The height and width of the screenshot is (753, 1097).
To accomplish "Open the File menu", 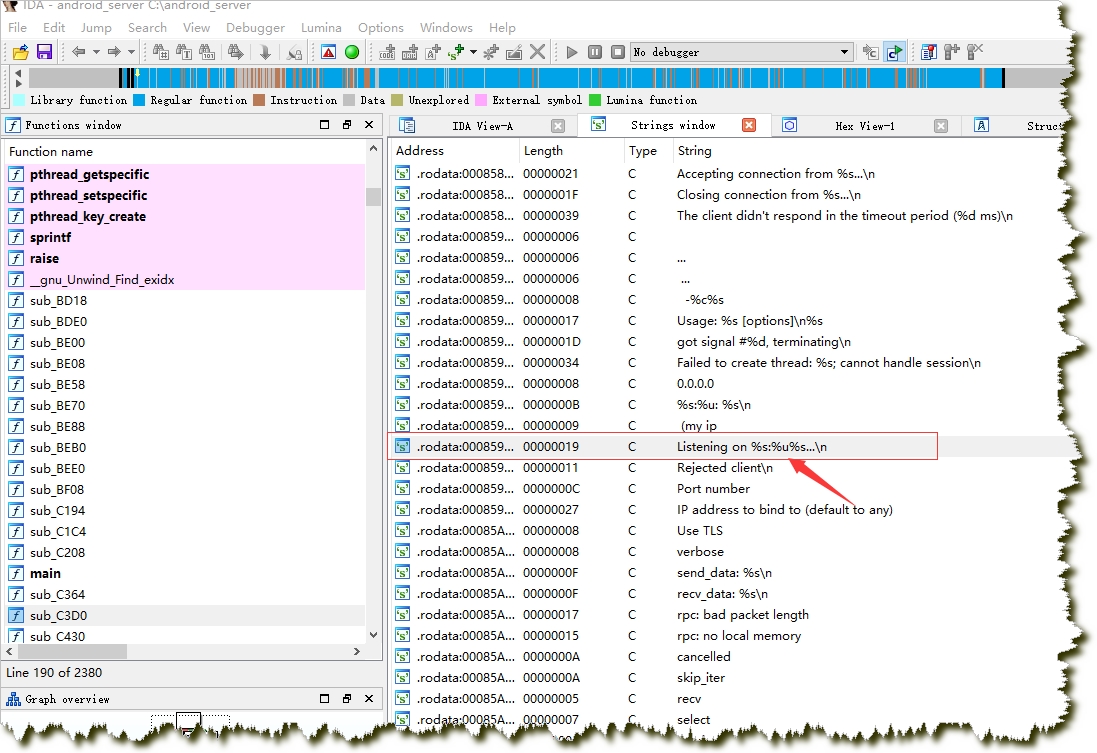I will pos(17,27).
